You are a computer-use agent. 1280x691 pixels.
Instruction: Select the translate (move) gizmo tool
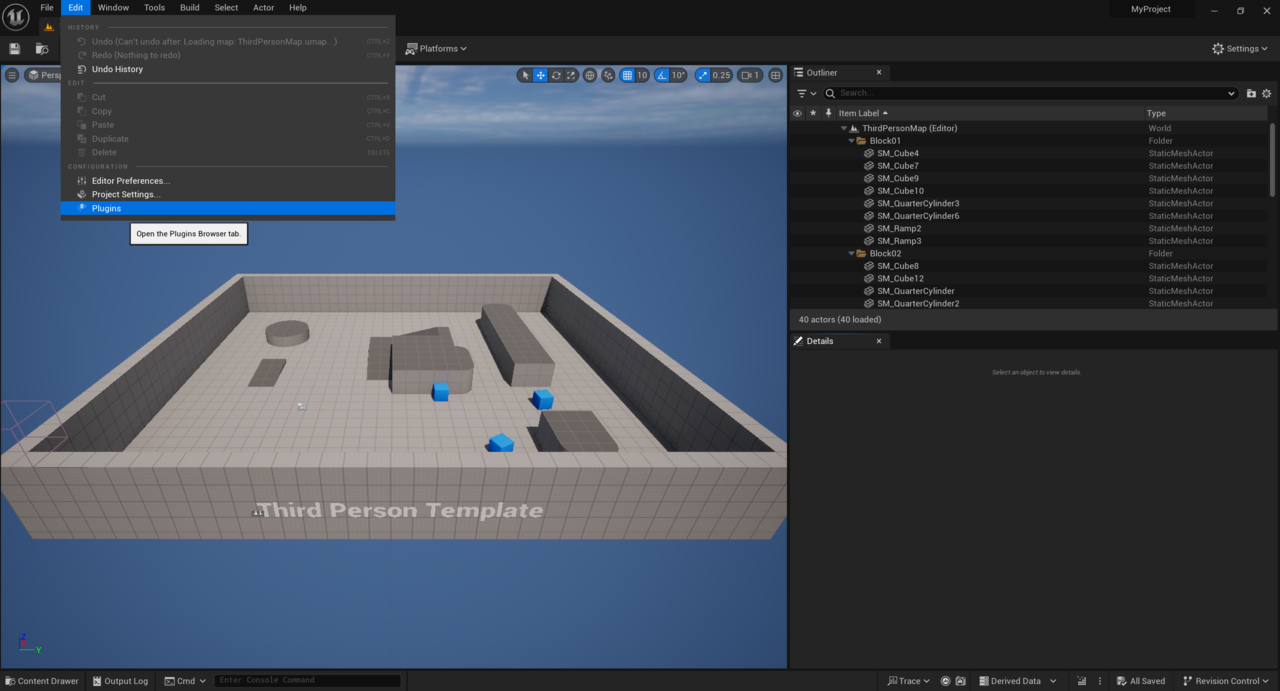541,75
